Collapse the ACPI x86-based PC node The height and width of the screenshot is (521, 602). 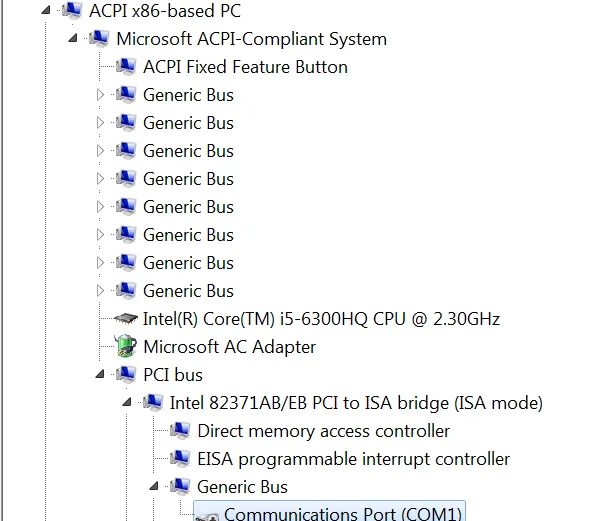tap(46, 10)
